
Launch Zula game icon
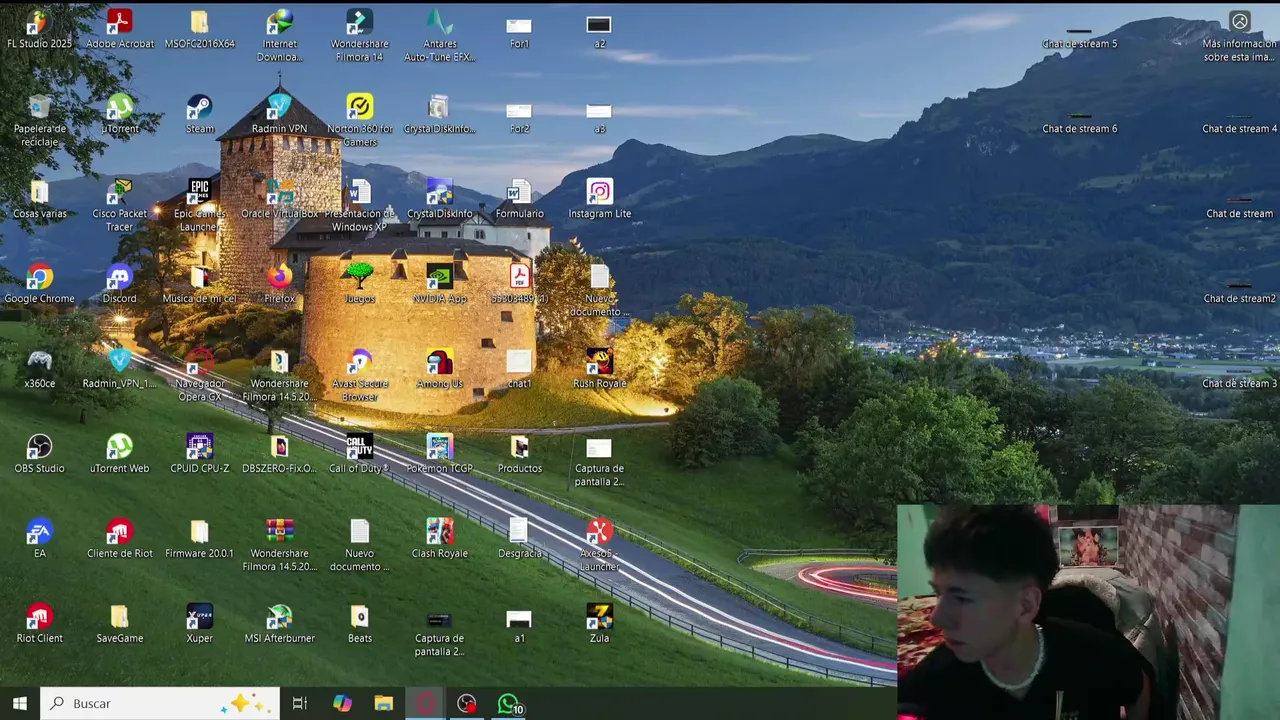click(599, 617)
